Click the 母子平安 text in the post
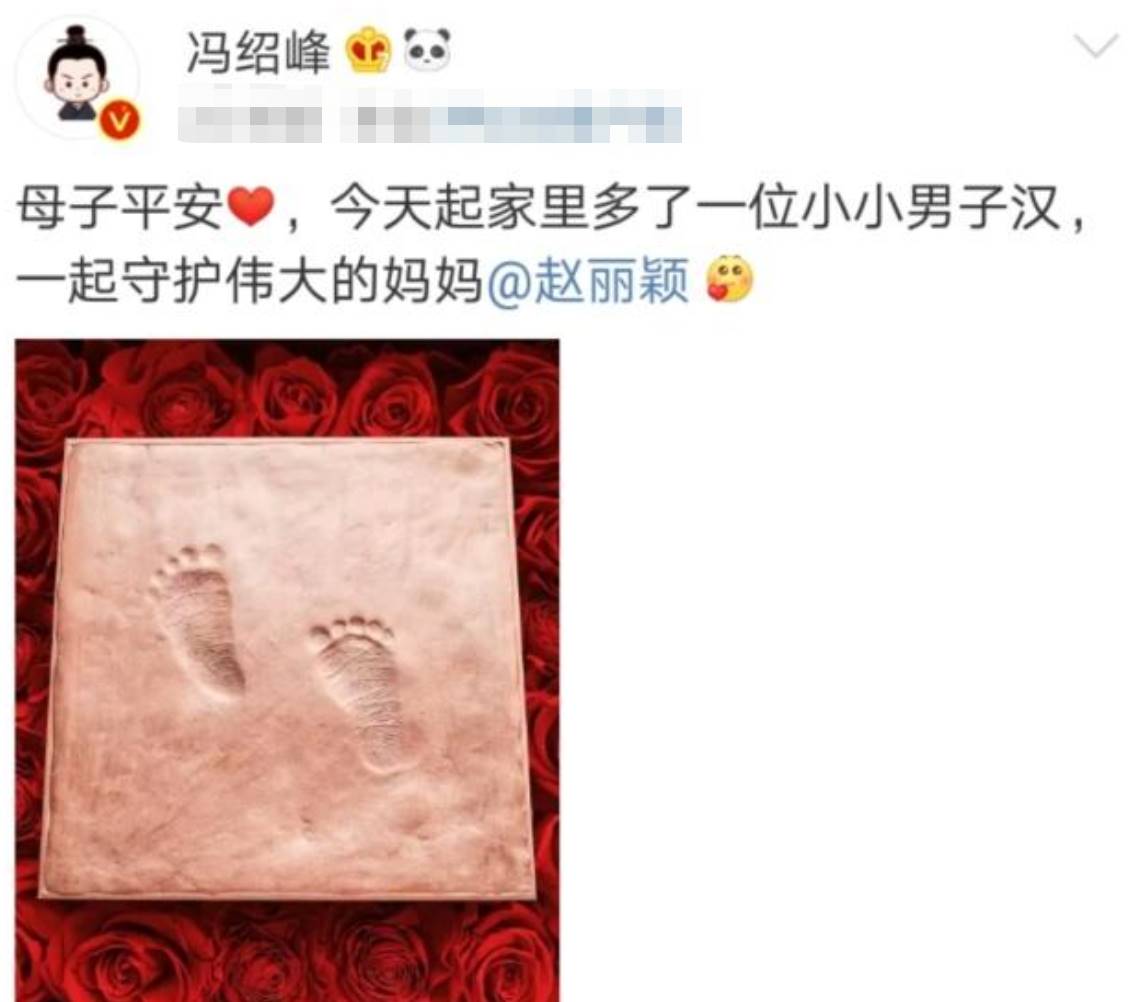Image resolution: width=1148 pixels, height=1002 pixels. pyautogui.click(x=120, y=208)
